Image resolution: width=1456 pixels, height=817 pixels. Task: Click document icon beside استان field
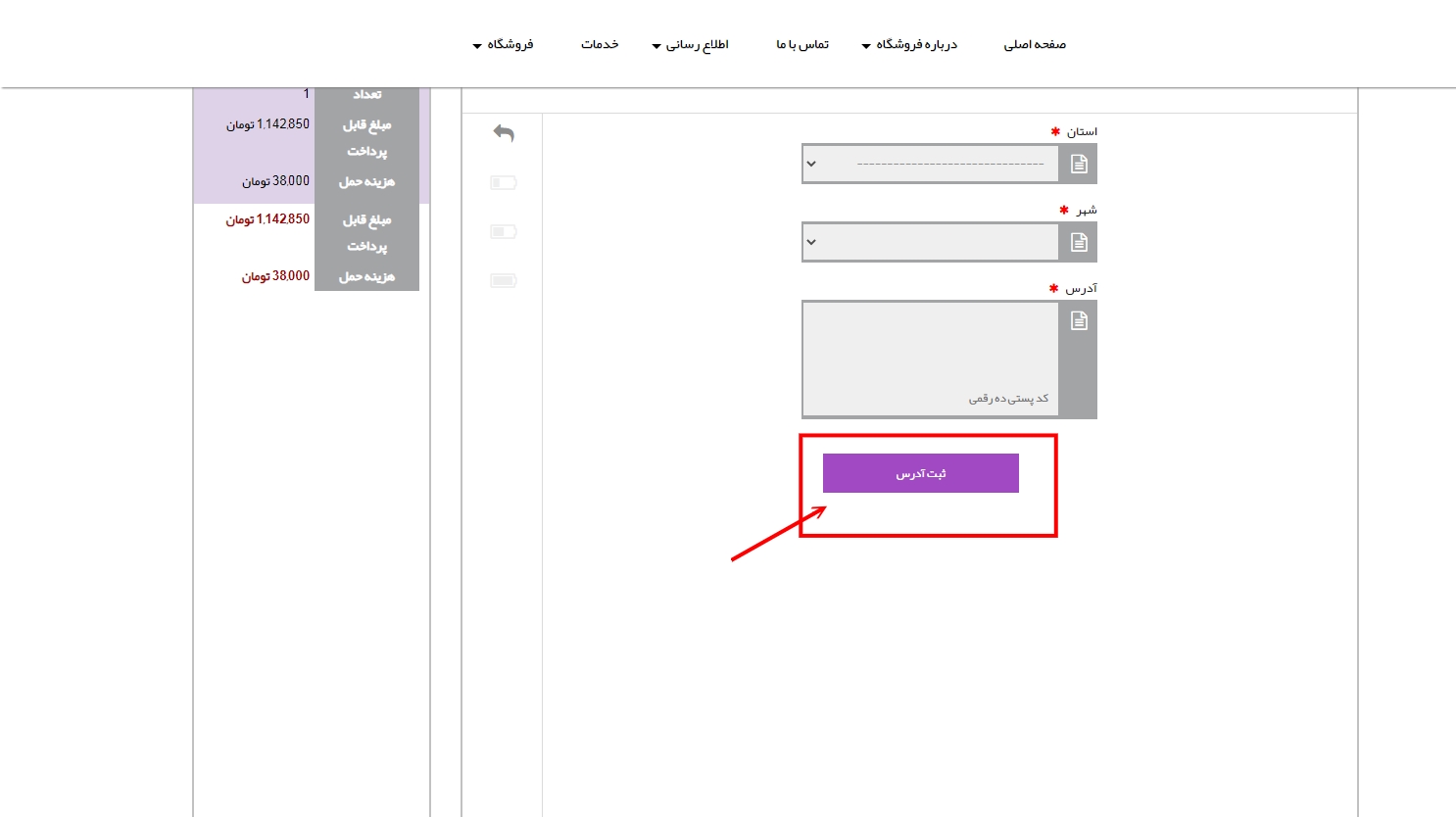1079,165
